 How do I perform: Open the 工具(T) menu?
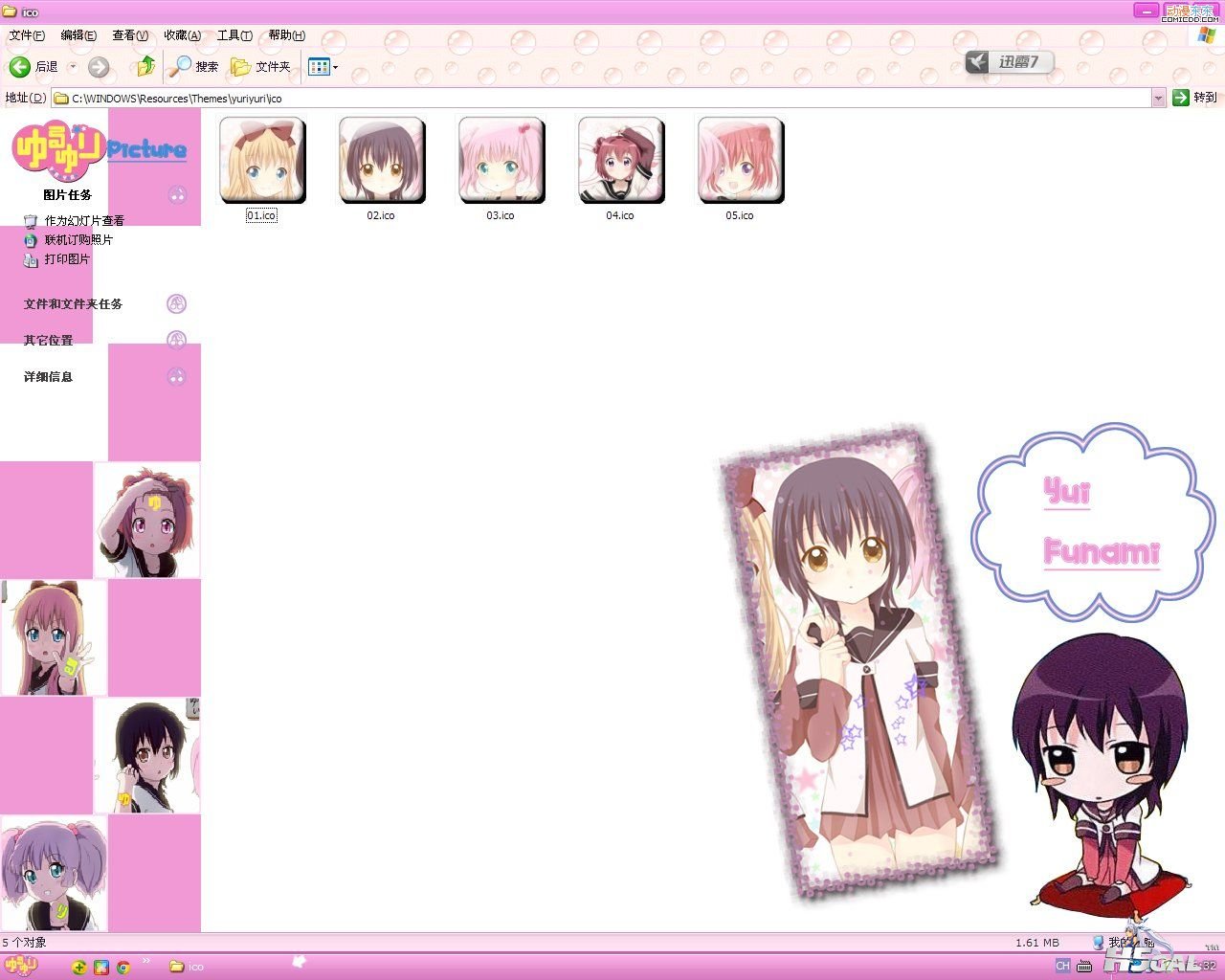pos(234,35)
